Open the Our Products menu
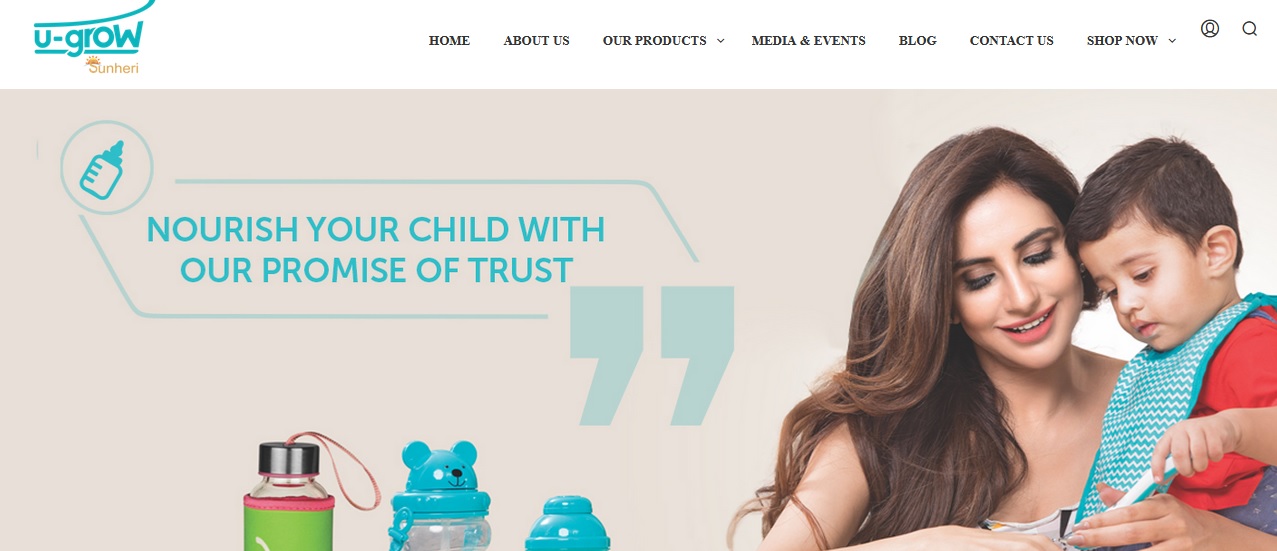The height and width of the screenshot is (551, 1277). (654, 41)
